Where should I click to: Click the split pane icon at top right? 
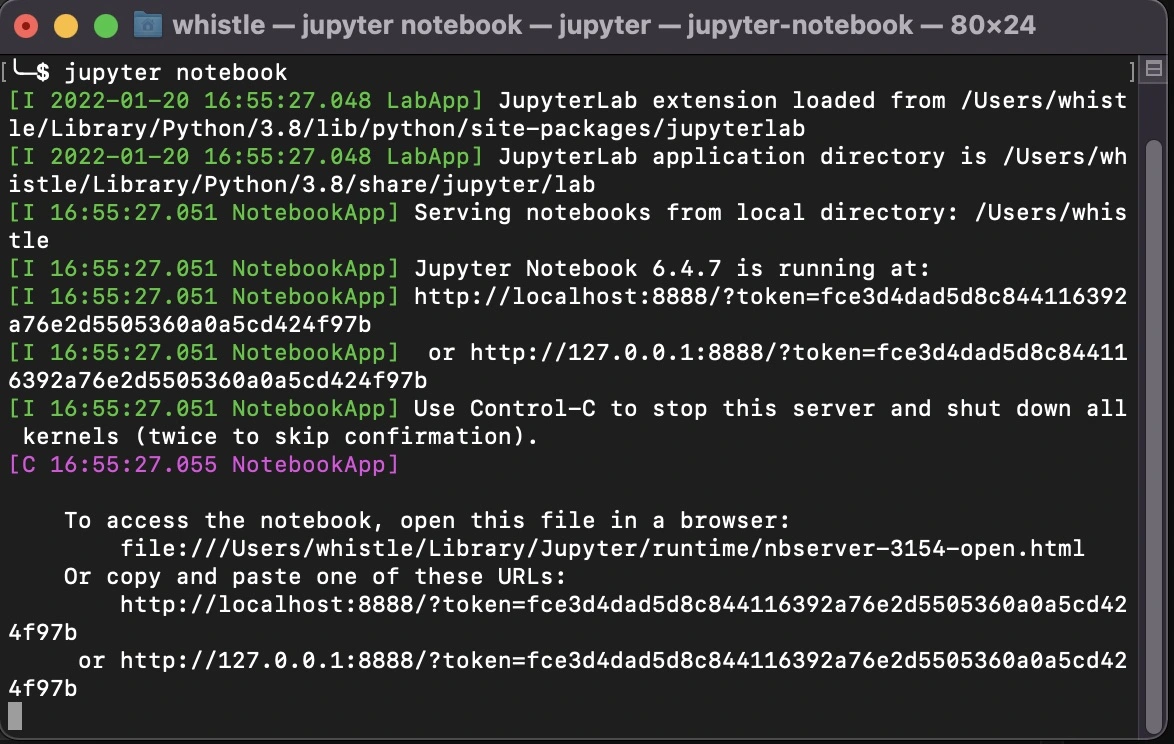pyautogui.click(x=1154, y=69)
